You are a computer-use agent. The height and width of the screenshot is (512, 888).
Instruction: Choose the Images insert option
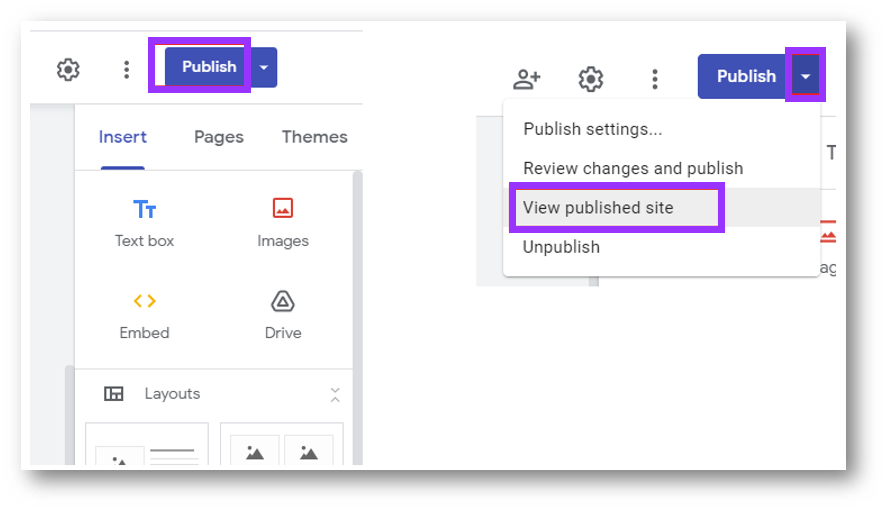point(282,222)
